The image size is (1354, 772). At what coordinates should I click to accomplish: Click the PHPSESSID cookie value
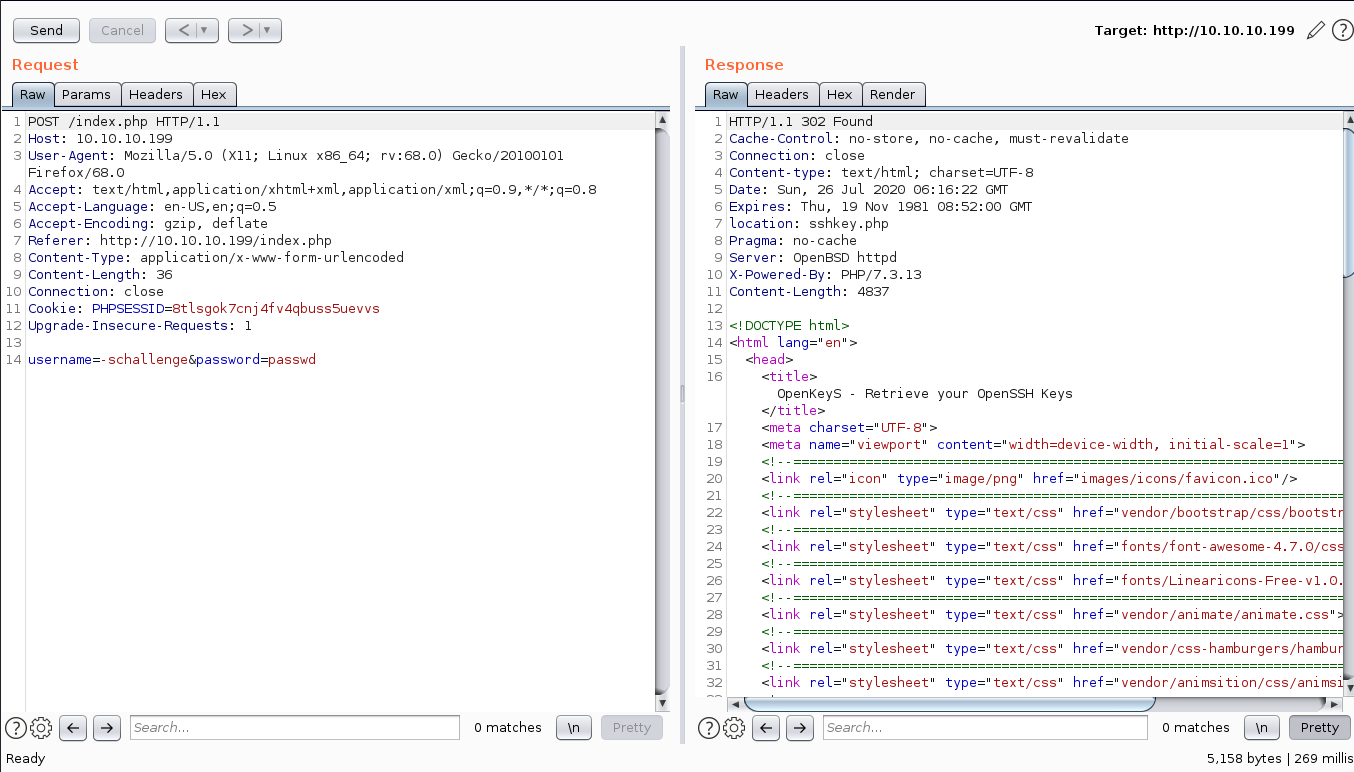click(276, 308)
